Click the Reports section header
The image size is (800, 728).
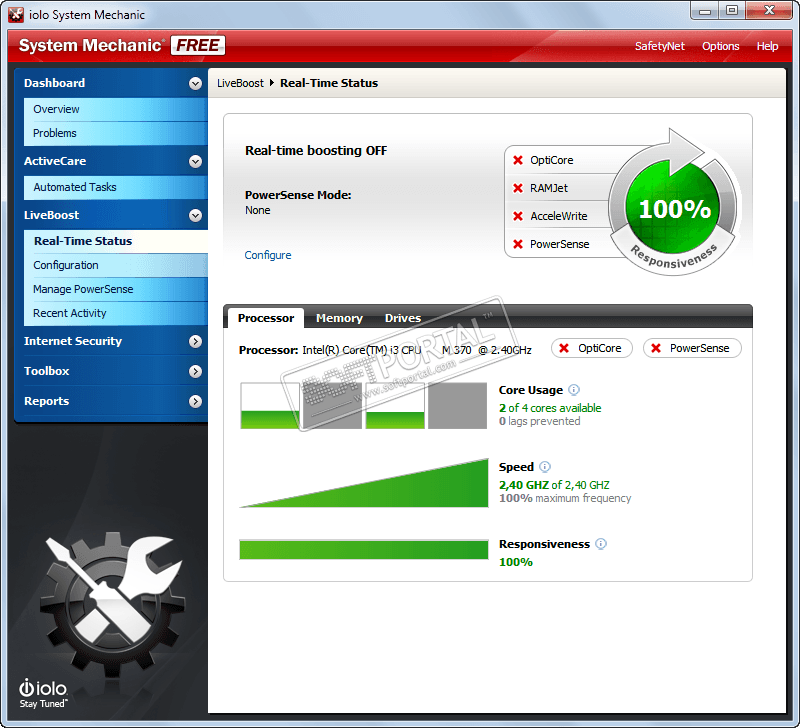(x=111, y=401)
